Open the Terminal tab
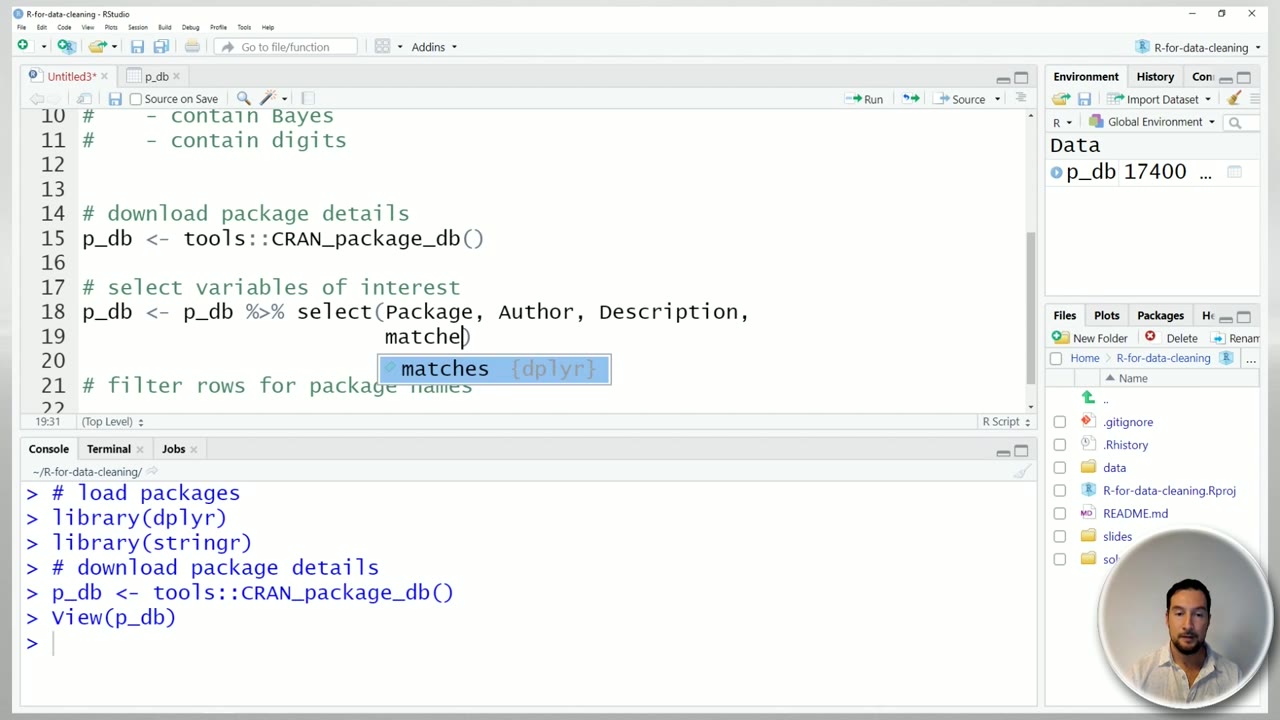This screenshot has height=720, width=1280. [x=108, y=449]
